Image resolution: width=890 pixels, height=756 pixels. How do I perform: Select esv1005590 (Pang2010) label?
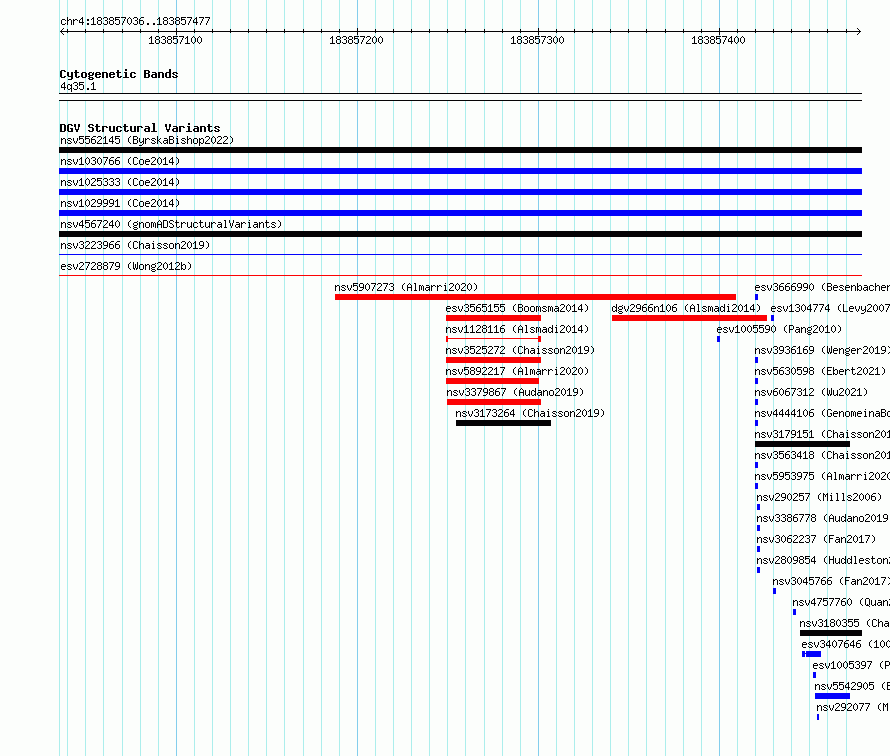coord(779,329)
